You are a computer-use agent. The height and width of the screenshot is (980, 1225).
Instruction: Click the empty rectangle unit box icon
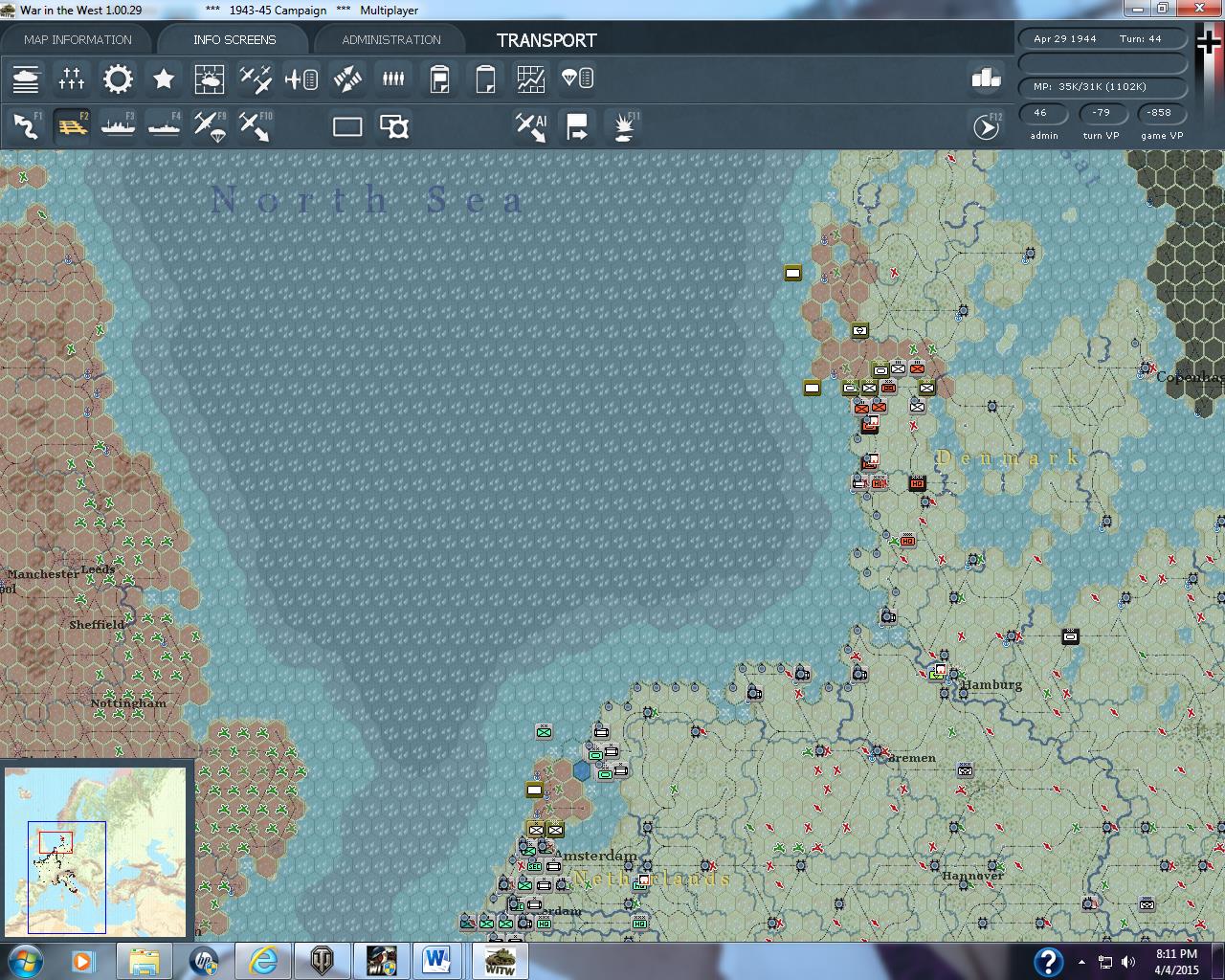pyautogui.click(x=347, y=126)
